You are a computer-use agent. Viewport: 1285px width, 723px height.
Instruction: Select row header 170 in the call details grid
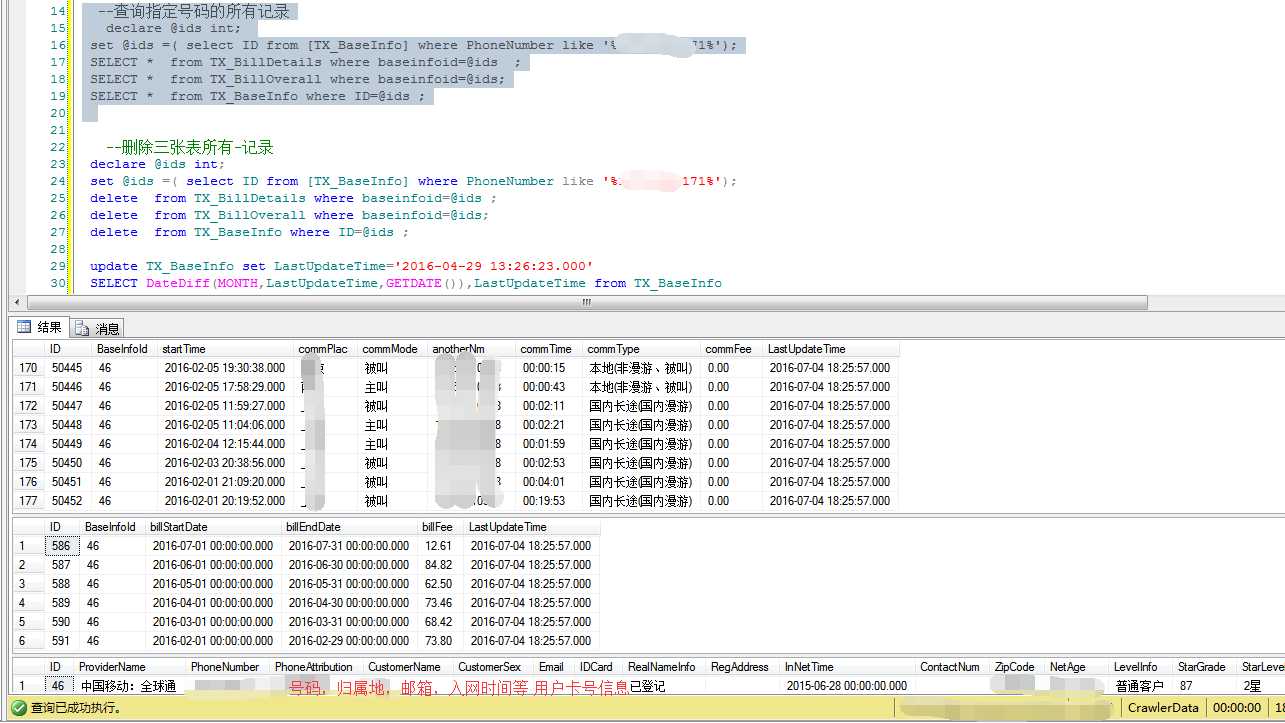pos(28,368)
